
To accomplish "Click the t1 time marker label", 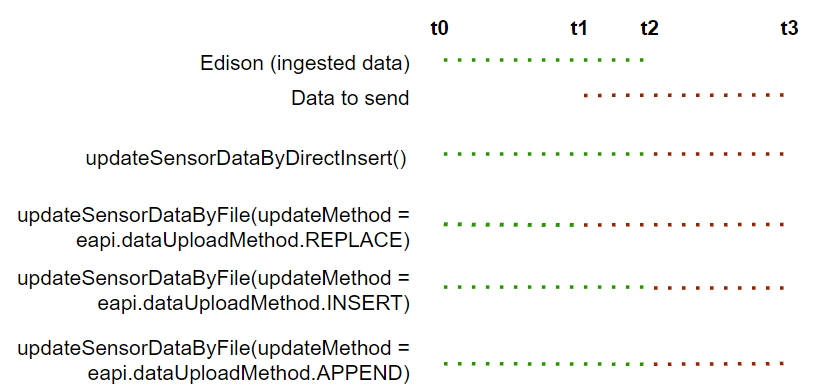I will click(x=579, y=28).
